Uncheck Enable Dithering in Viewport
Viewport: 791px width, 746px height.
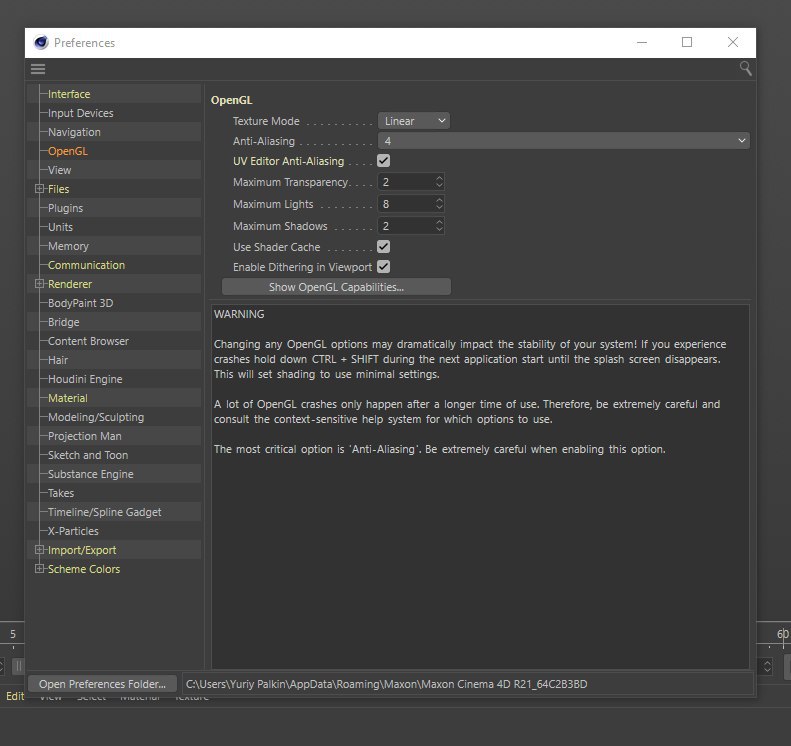(x=383, y=267)
